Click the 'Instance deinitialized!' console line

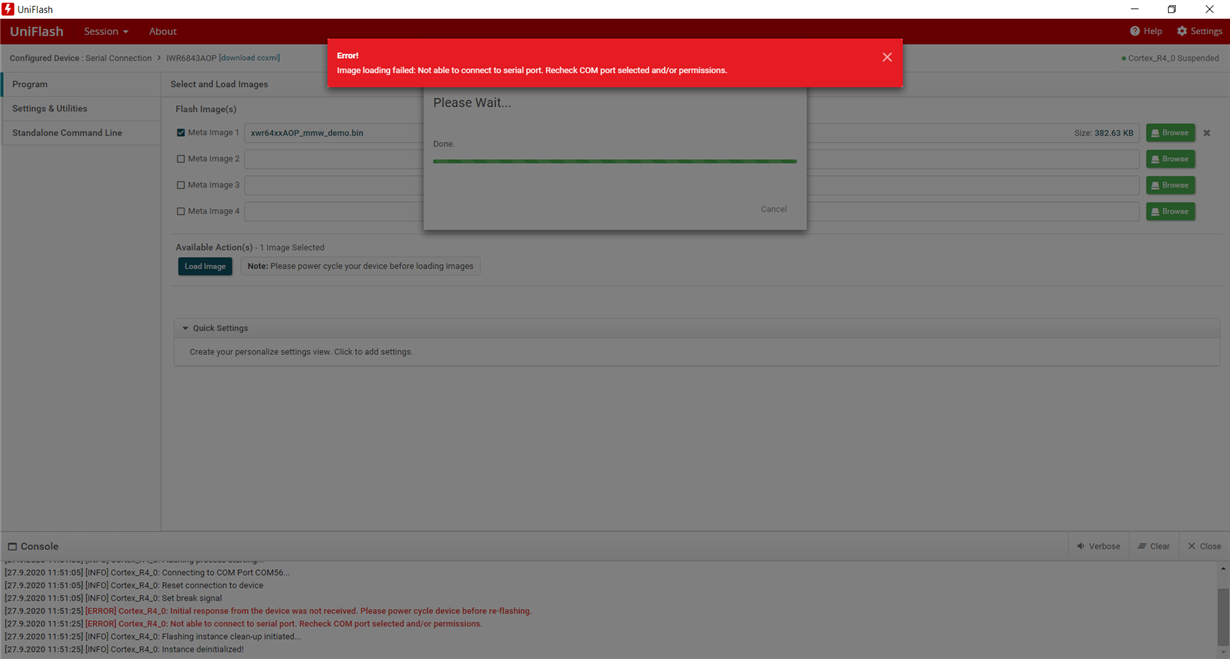click(x=124, y=649)
